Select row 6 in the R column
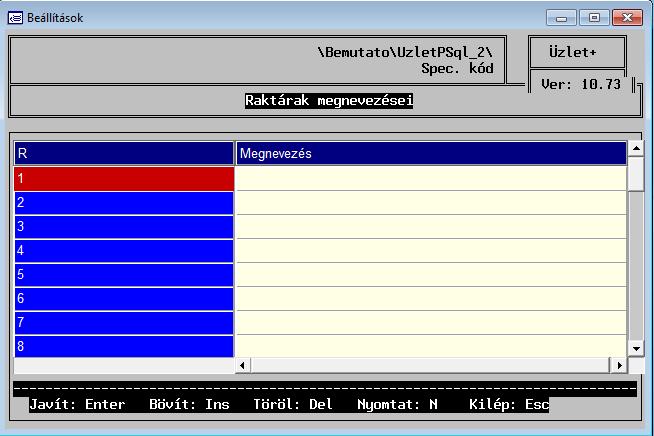Image resolution: width=654 pixels, height=436 pixels. (124, 299)
